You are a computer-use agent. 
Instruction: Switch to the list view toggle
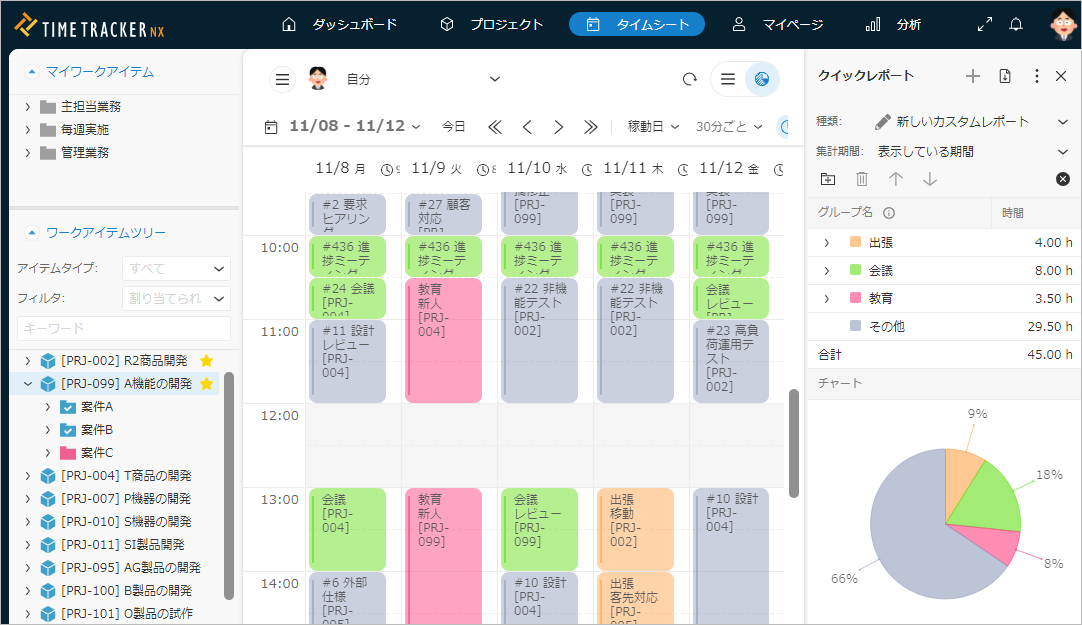click(728, 79)
